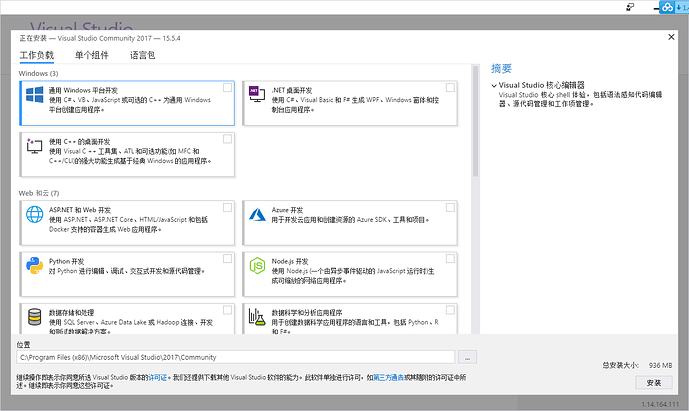This screenshot has width=689, height=411.
Task: Check the universal Windows platform workload
Action: tap(227, 87)
